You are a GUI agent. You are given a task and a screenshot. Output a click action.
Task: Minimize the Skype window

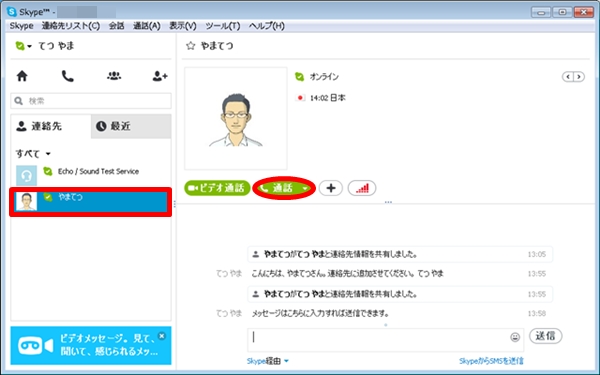tap(541, 12)
